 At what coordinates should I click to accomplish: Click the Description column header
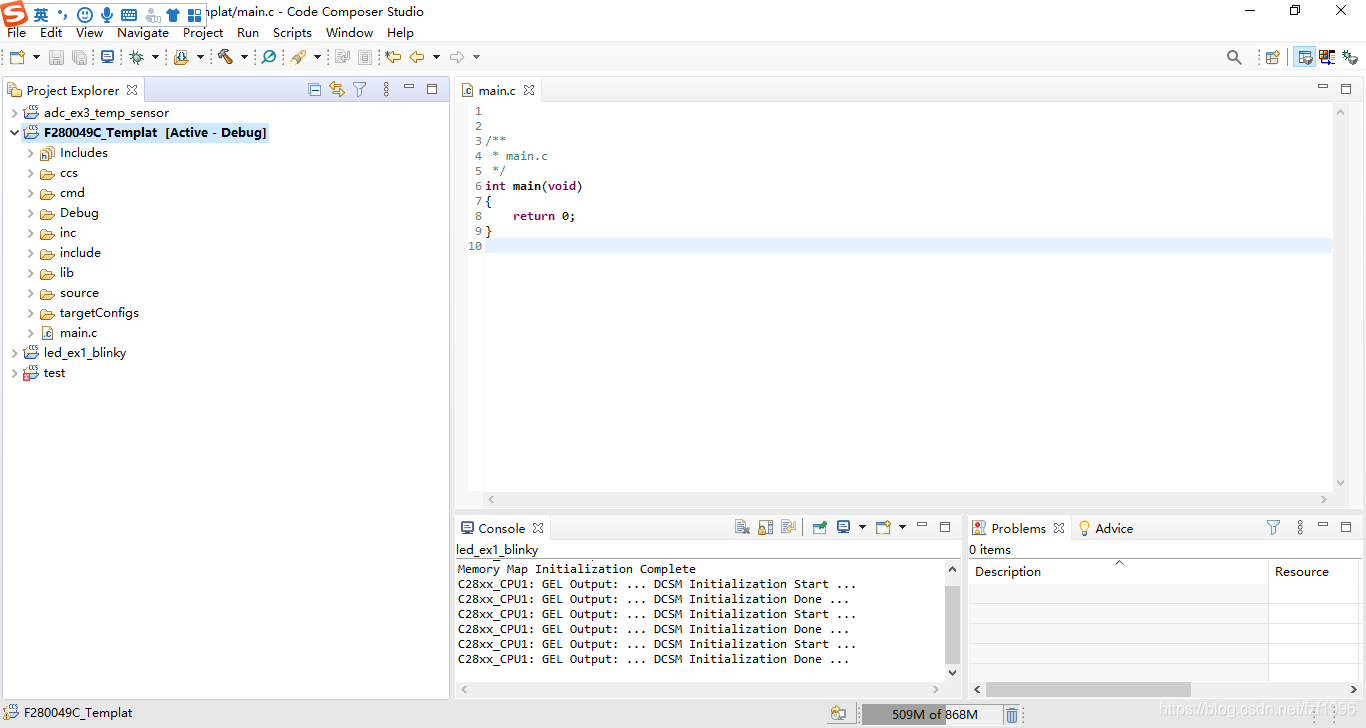coord(1118,572)
